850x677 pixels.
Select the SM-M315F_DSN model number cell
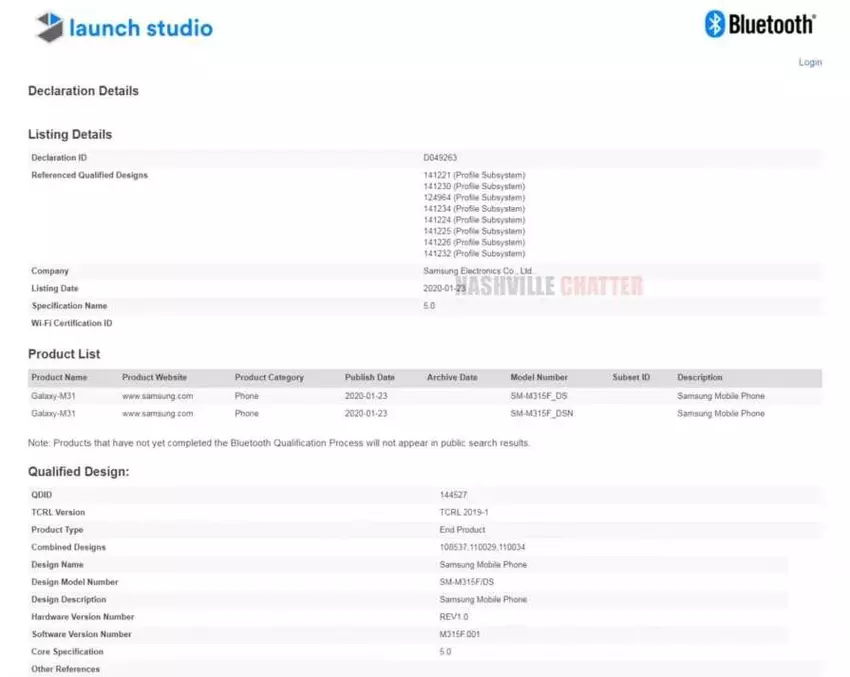click(x=545, y=413)
